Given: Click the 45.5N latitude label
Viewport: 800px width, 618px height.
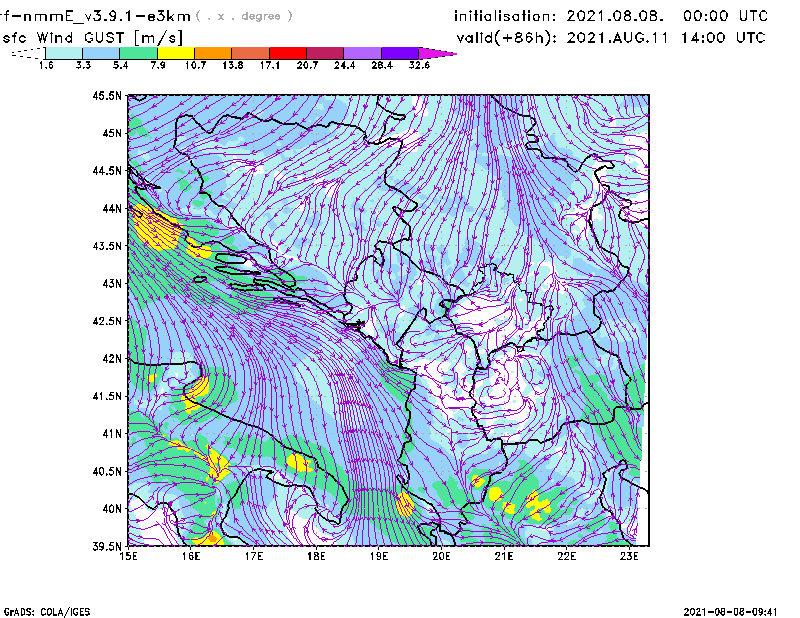Looking at the screenshot, I should [107, 95].
